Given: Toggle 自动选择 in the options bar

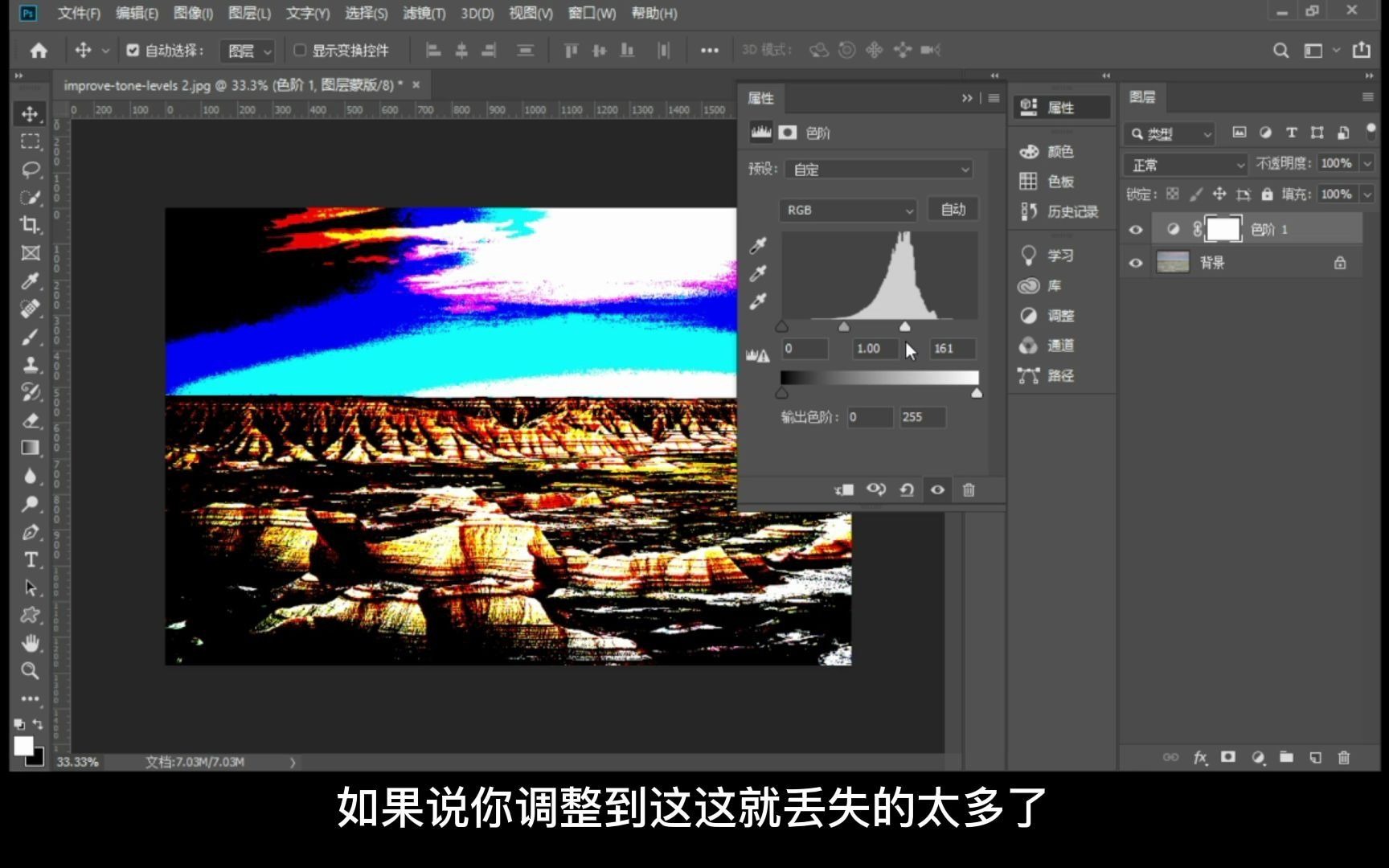Looking at the screenshot, I should [133, 50].
